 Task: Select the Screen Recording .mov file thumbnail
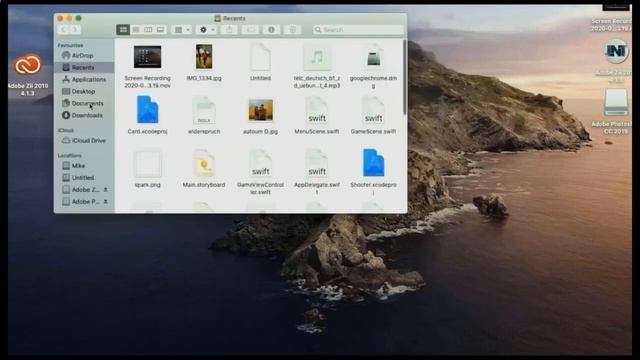point(147,57)
